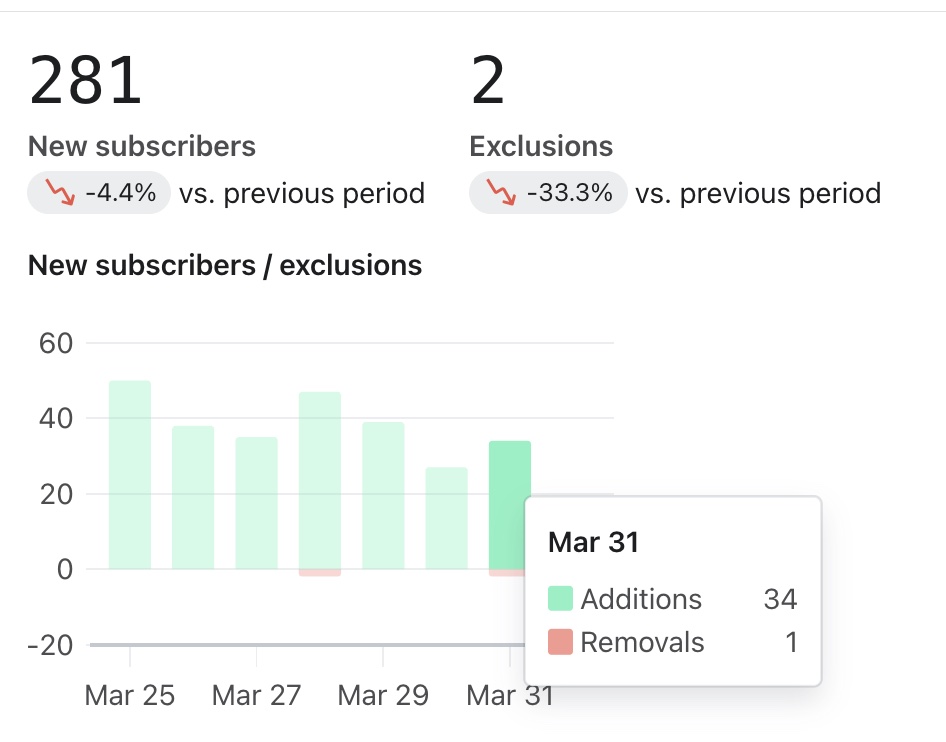Select the Mar 29 additions bar
This screenshot has height=742, width=946.
[x=383, y=495]
